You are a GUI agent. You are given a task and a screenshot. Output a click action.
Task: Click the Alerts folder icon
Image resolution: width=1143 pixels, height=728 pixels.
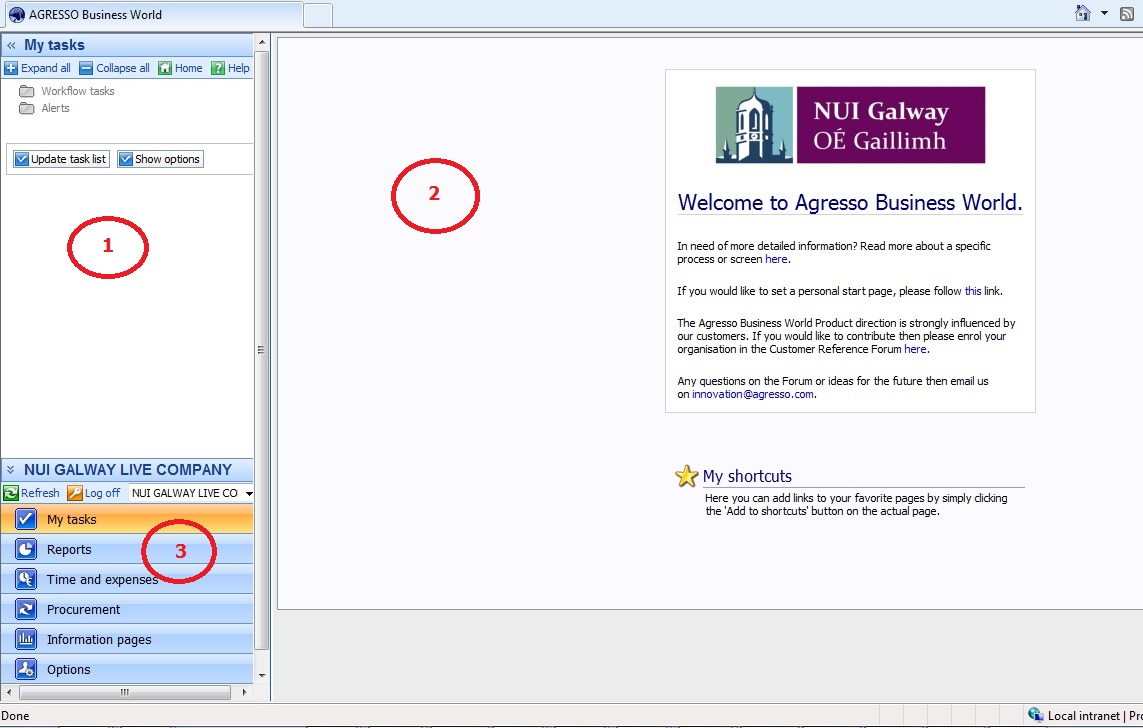coord(26,108)
